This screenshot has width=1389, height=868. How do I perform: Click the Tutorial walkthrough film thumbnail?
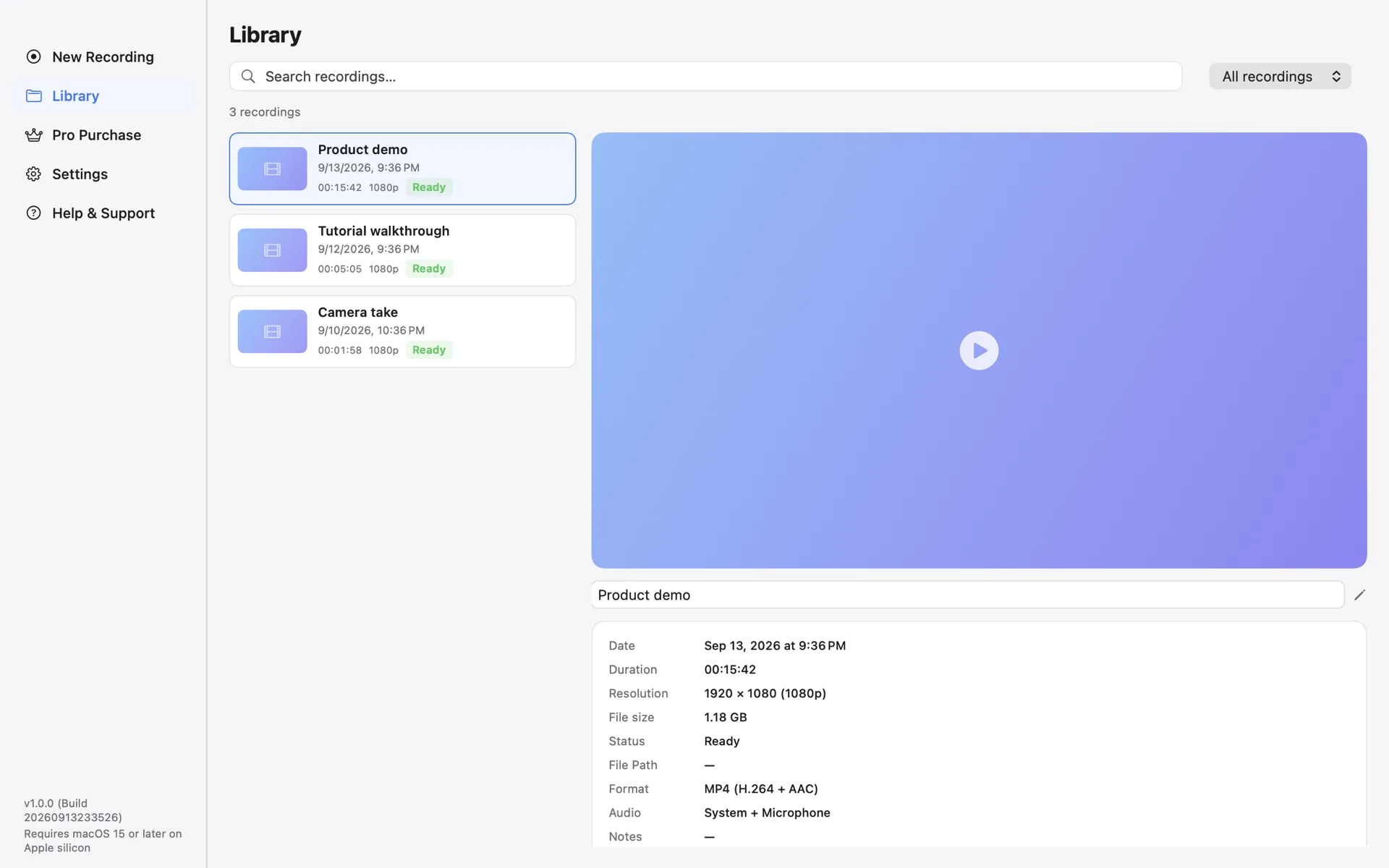272,250
